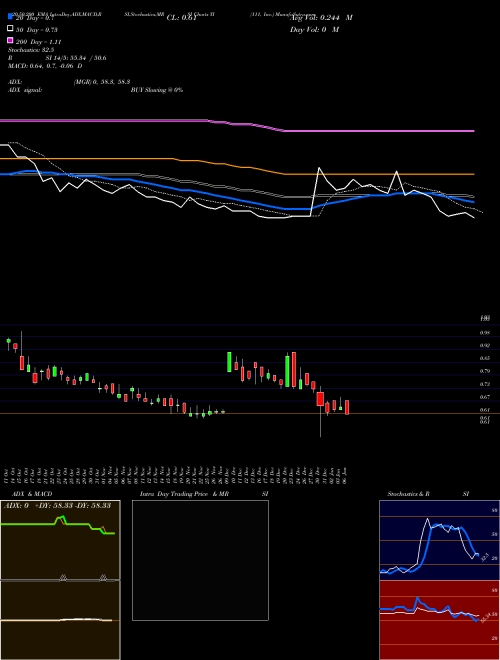Click the 0.92 price axis label
This screenshot has height=660, width=500.
coord(484,346)
